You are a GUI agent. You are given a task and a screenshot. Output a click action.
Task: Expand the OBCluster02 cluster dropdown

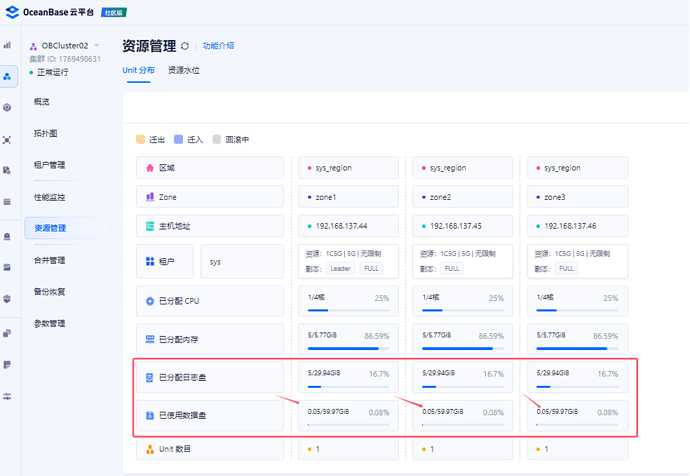[x=97, y=46]
